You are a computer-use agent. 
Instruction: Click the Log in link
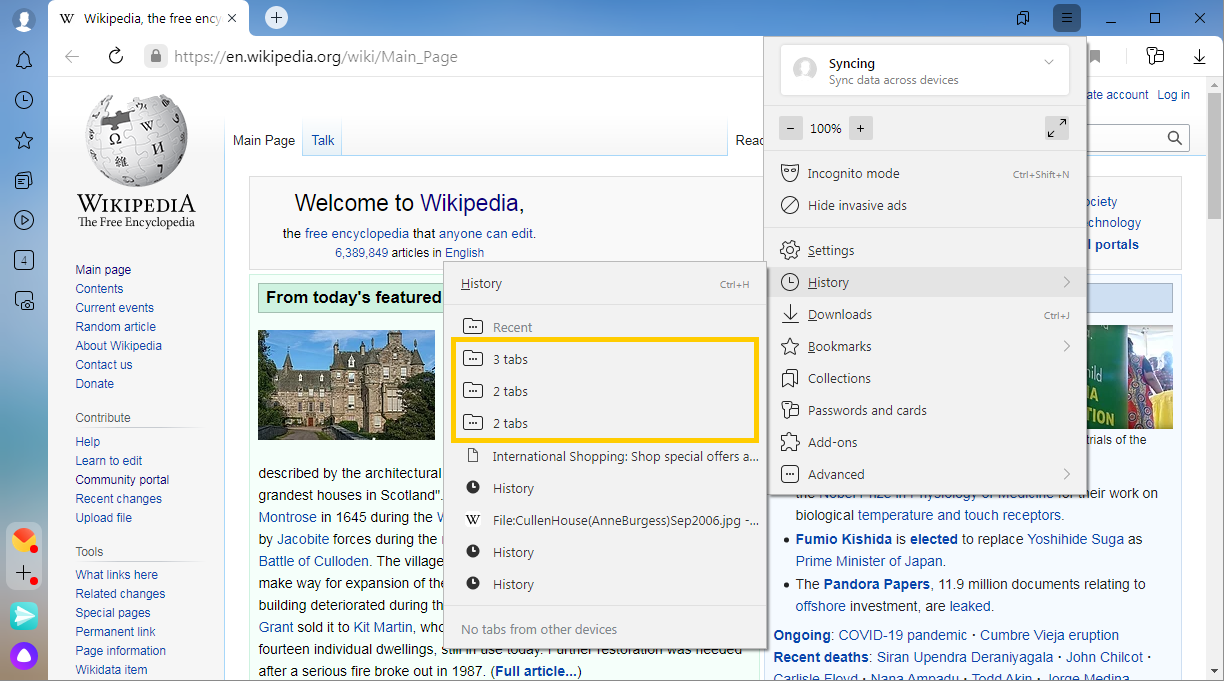1173,95
